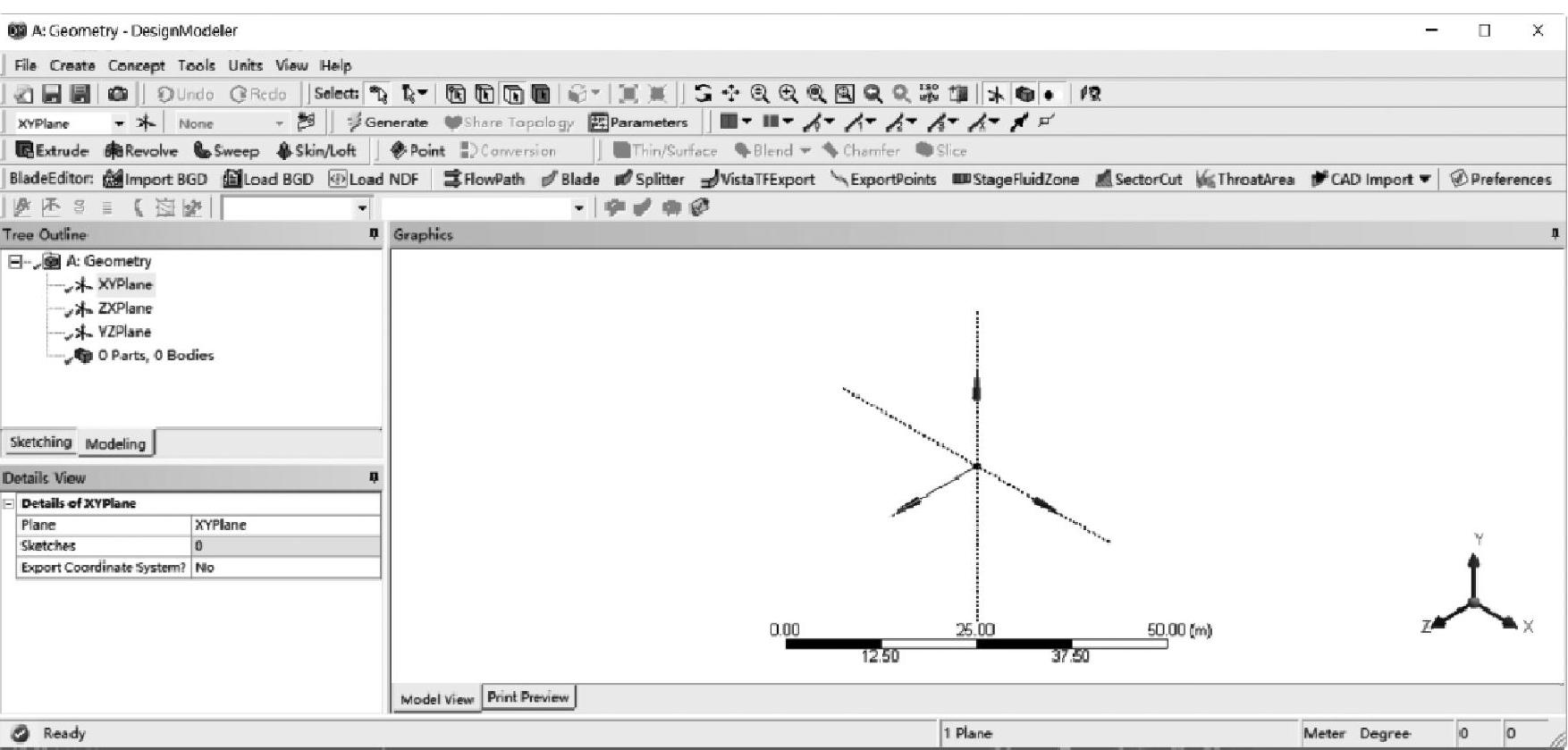Click the New Plane icon beside XYPlane
Image resolution: width=1568 pixels, height=750 pixels.
tap(146, 122)
